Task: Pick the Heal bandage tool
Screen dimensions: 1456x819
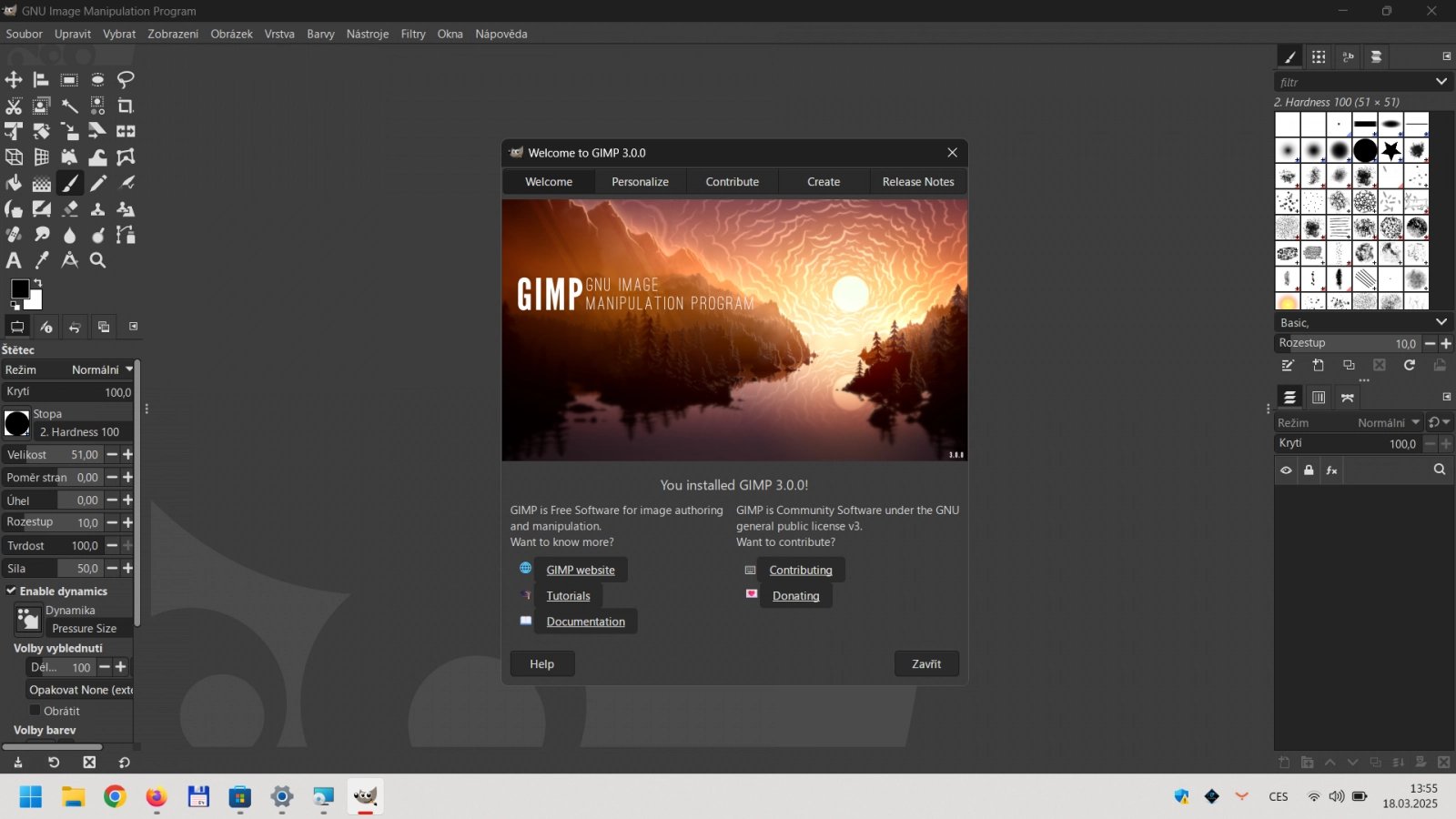Action: (x=14, y=235)
